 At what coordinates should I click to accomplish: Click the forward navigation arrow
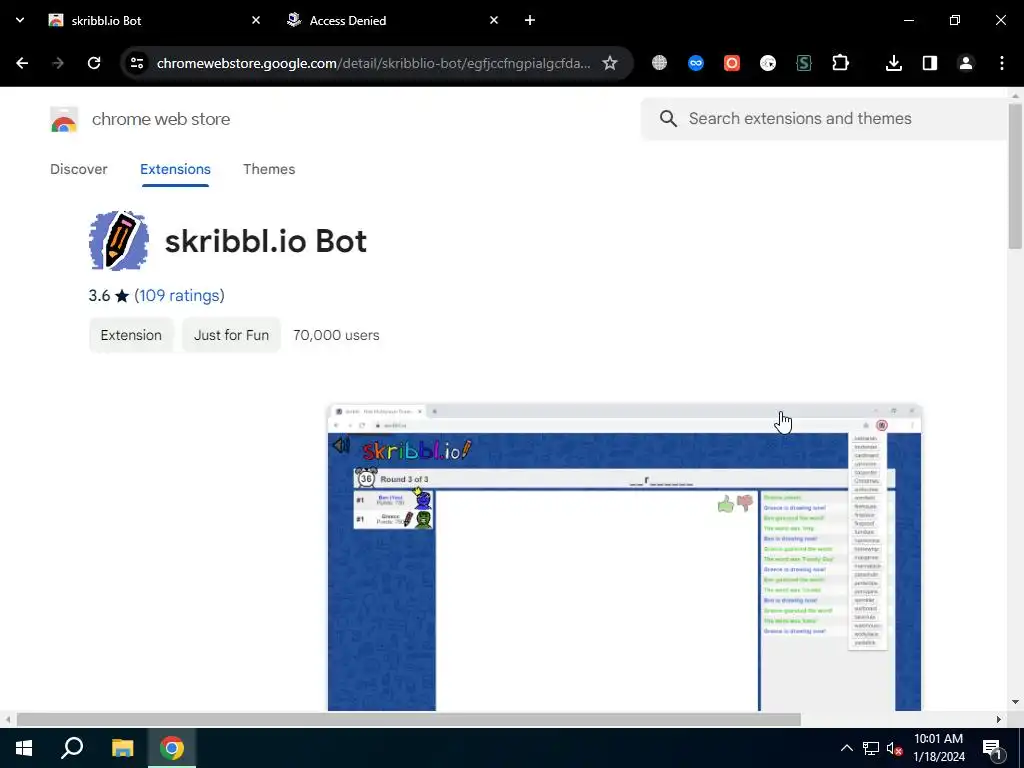point(58,63)
